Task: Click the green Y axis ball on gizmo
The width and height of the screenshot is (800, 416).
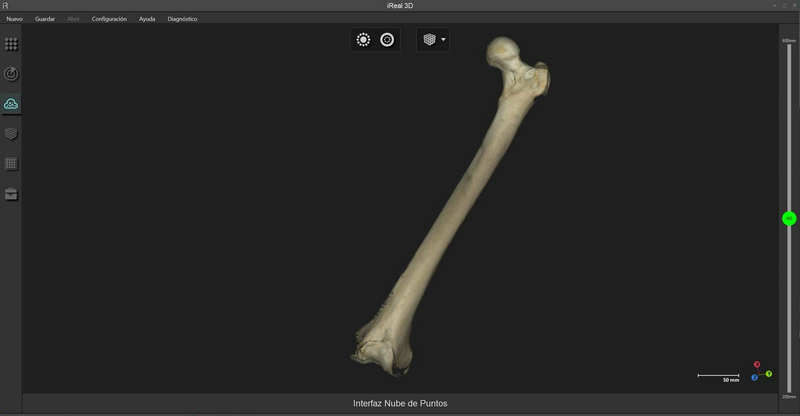Action: coord(769,373)
